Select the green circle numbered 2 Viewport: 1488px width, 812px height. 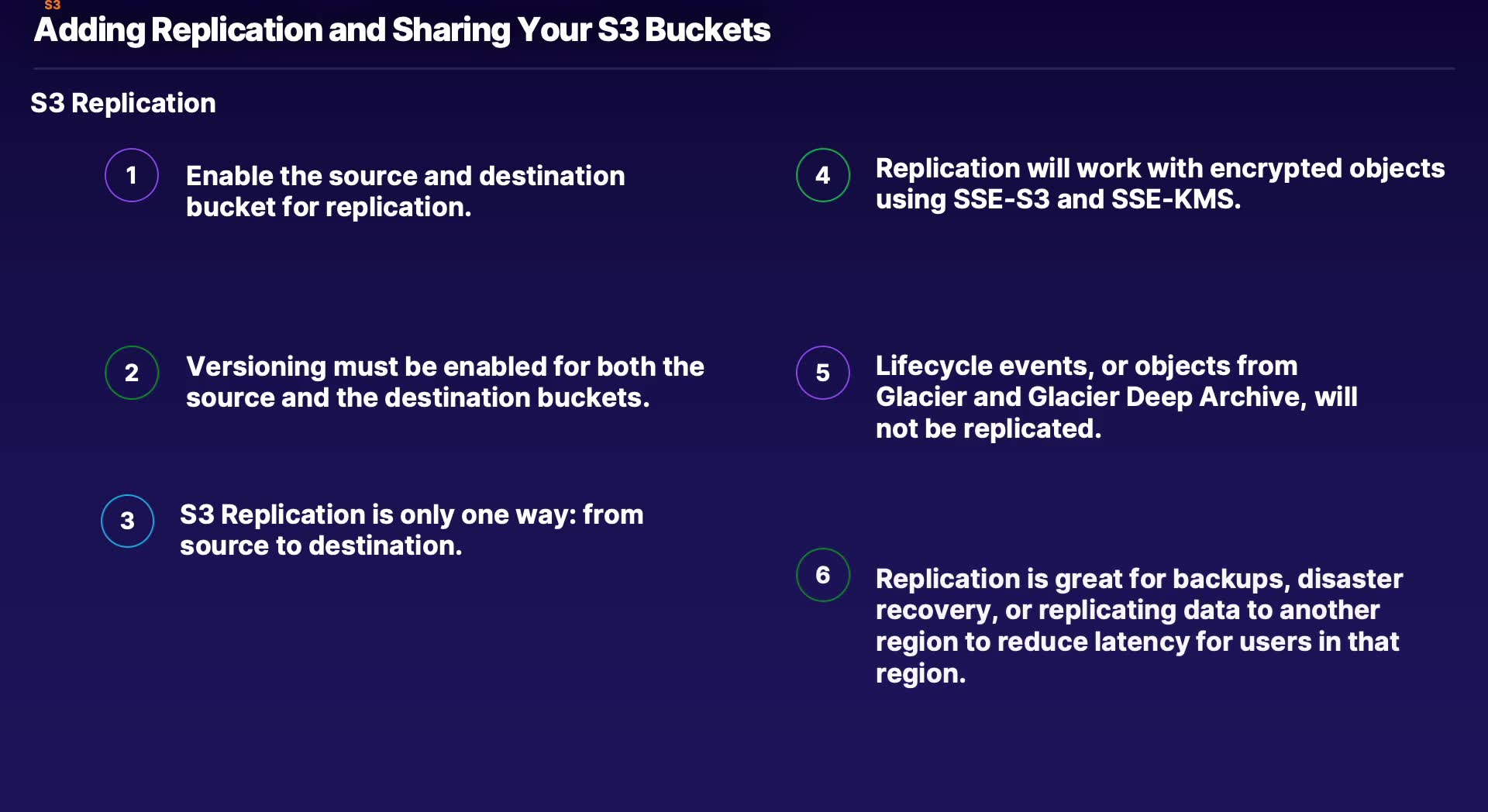(x=132, y=373)
